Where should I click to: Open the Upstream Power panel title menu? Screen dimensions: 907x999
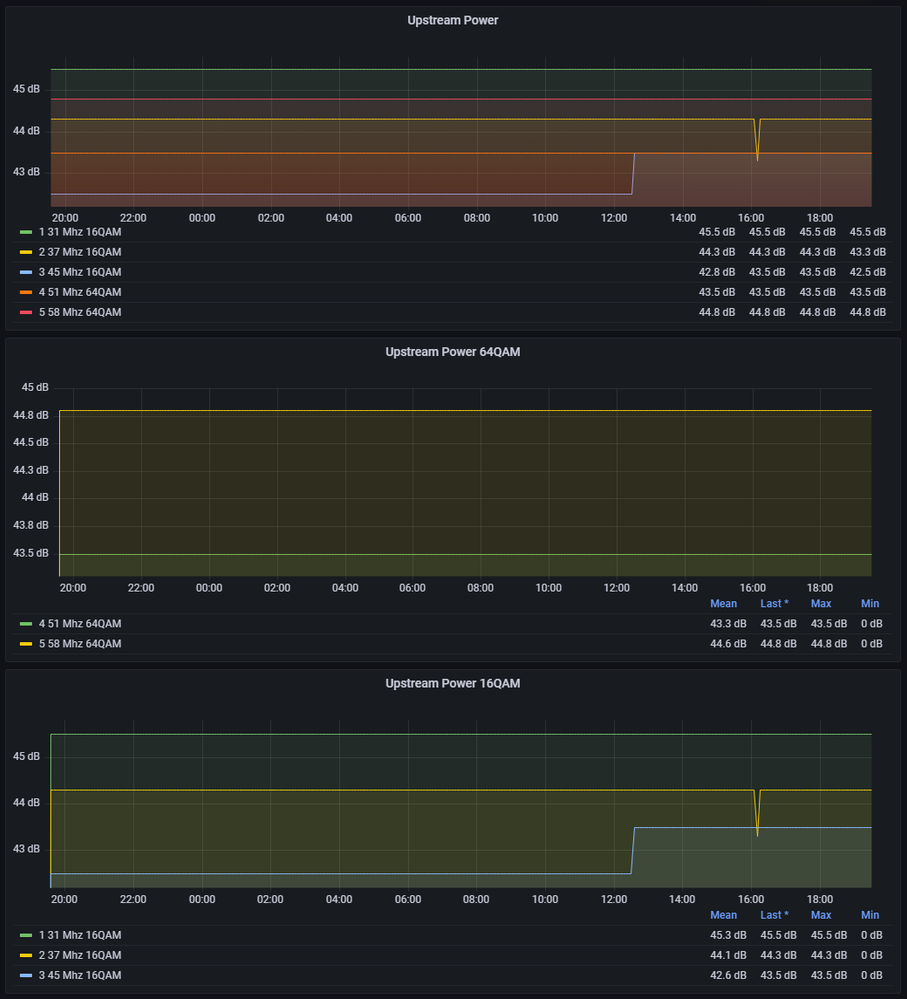[x=452, y=20]
